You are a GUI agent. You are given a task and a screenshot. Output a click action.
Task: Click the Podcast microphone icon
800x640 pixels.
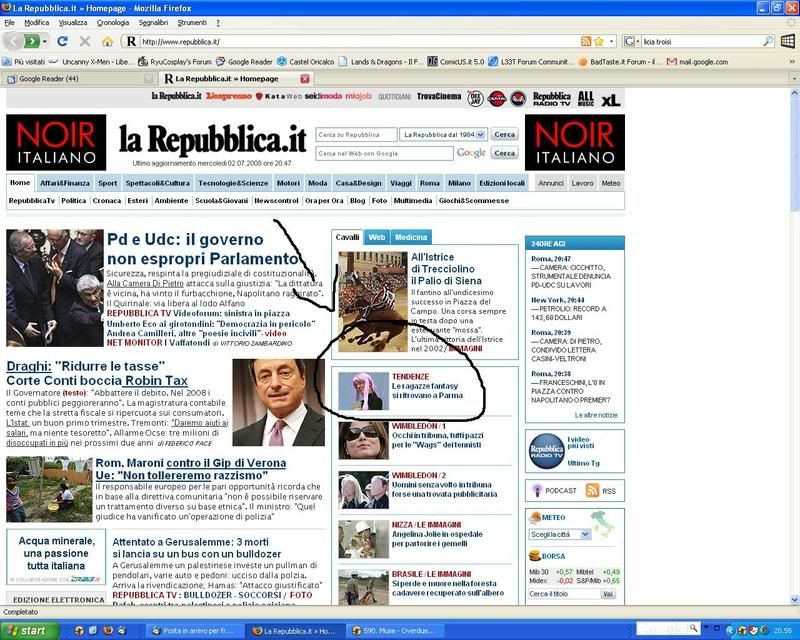(536, 490)
